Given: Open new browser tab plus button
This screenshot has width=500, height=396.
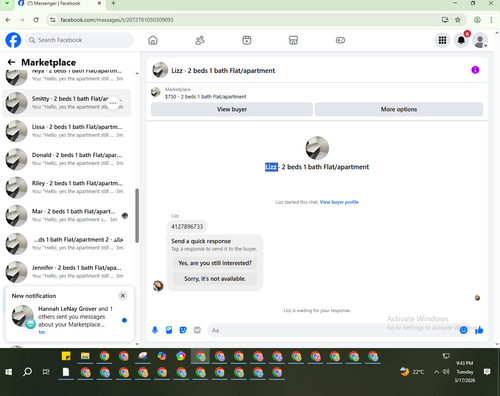Looking at the screenshot, I should 113,3.
